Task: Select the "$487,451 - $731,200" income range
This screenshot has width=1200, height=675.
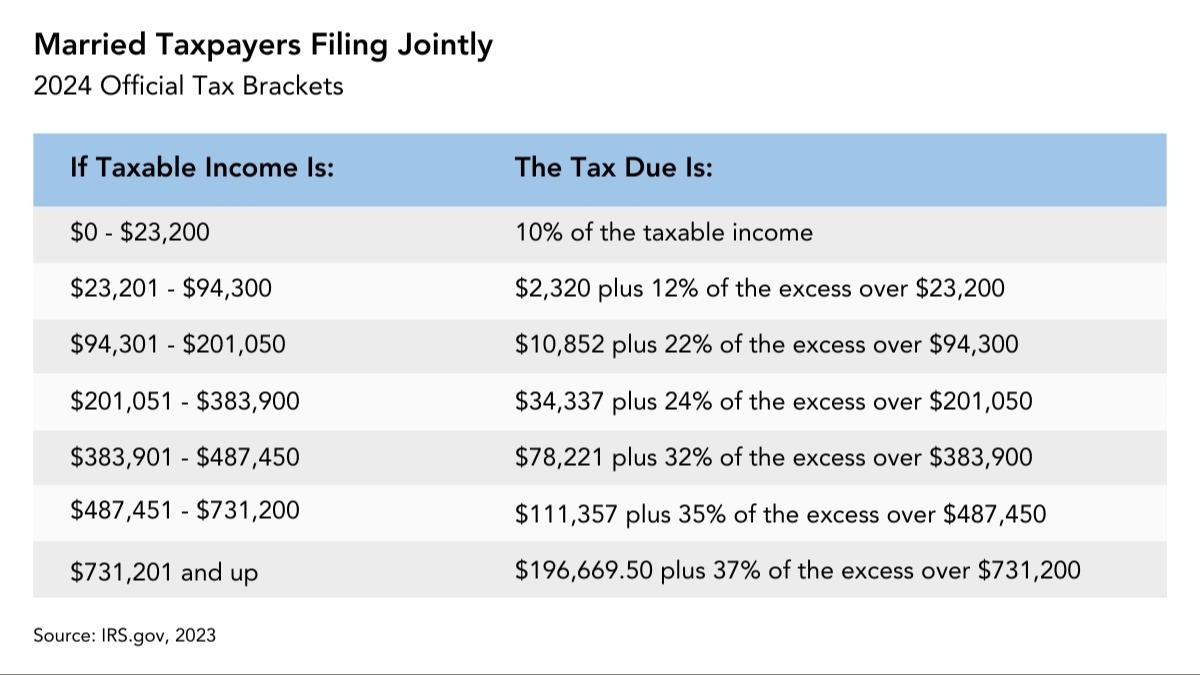Action: tap(184, 513)
